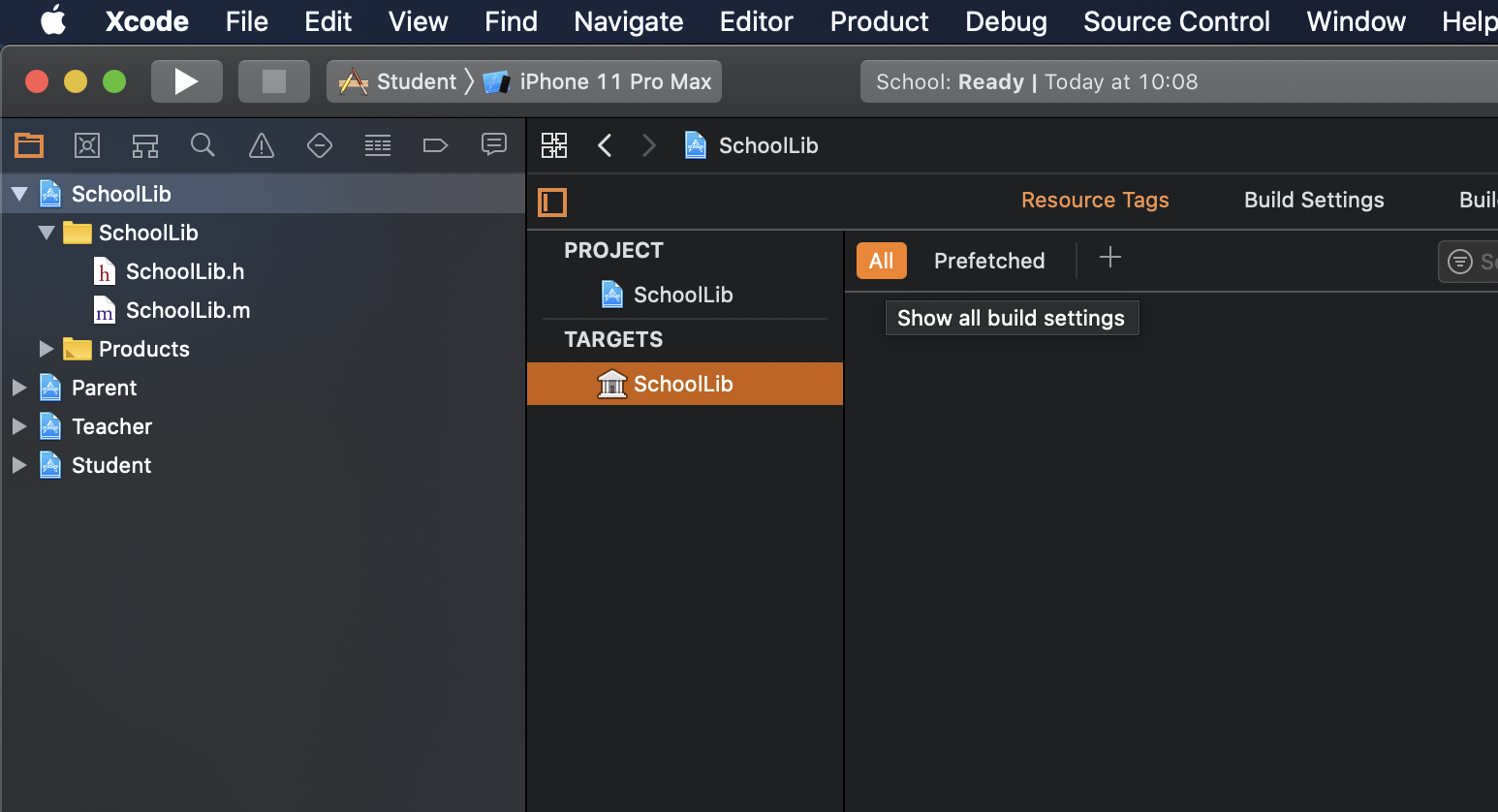The height and width of the screenshot is (812, 1498).
Task: Select the SchoolLib project under PROJECT
Action: [685, 295]
